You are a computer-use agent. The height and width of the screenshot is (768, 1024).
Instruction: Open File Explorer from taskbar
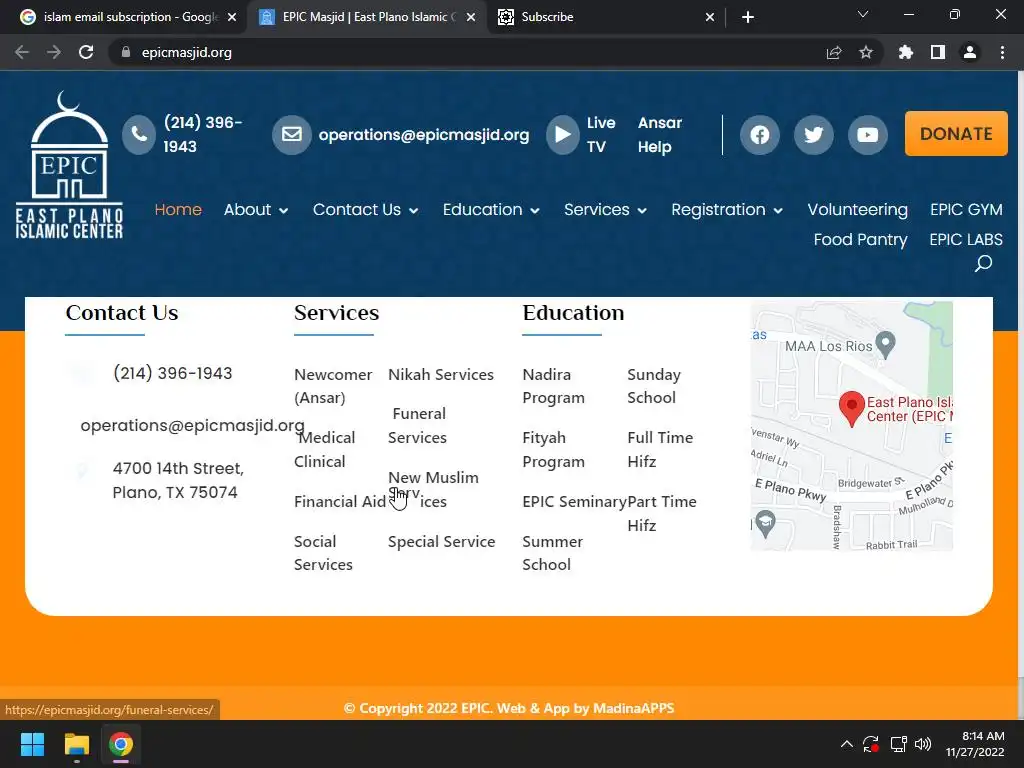76,744
